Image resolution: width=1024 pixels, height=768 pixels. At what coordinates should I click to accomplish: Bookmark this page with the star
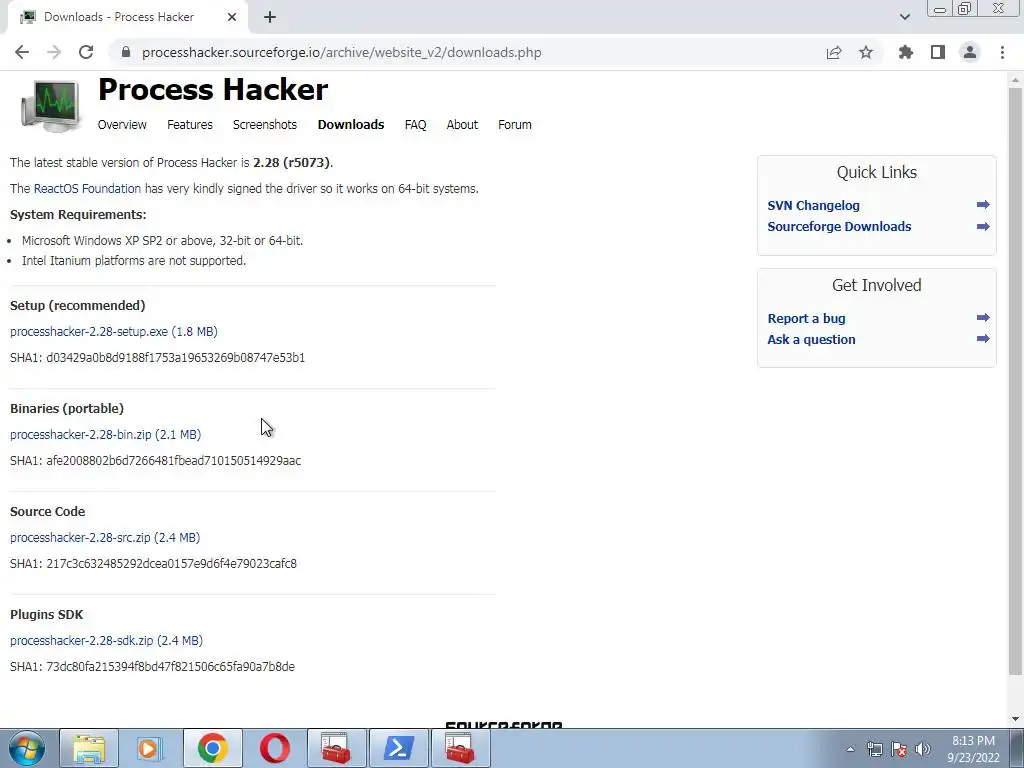866,52
